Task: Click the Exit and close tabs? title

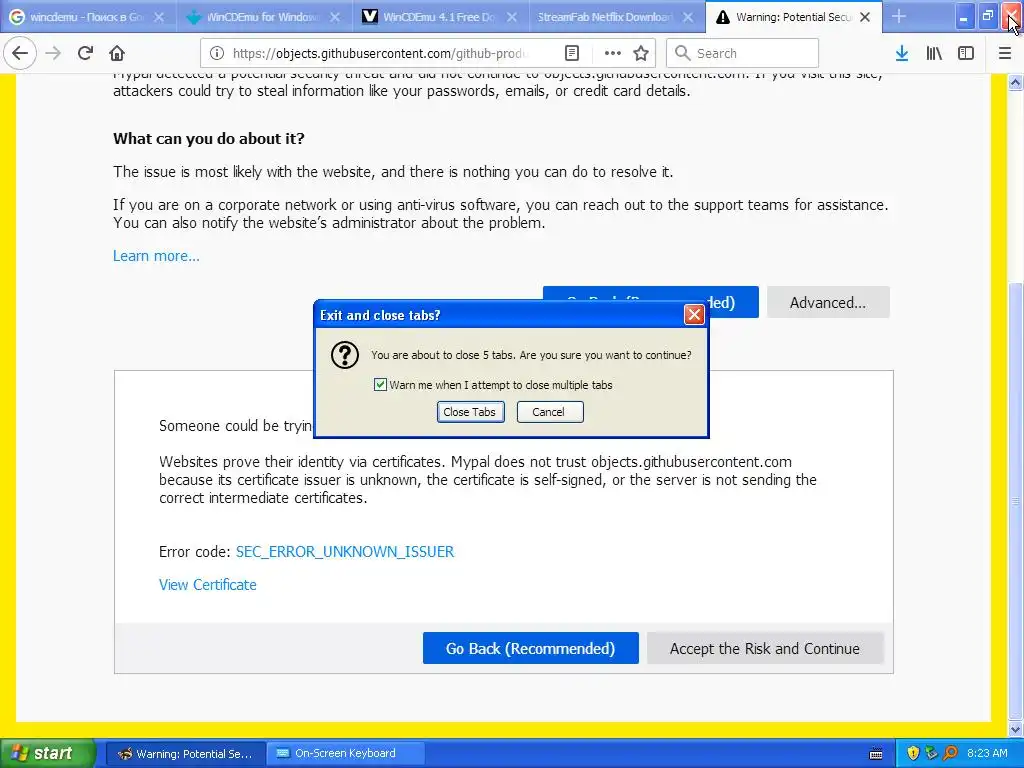Action: coord(380,315)
